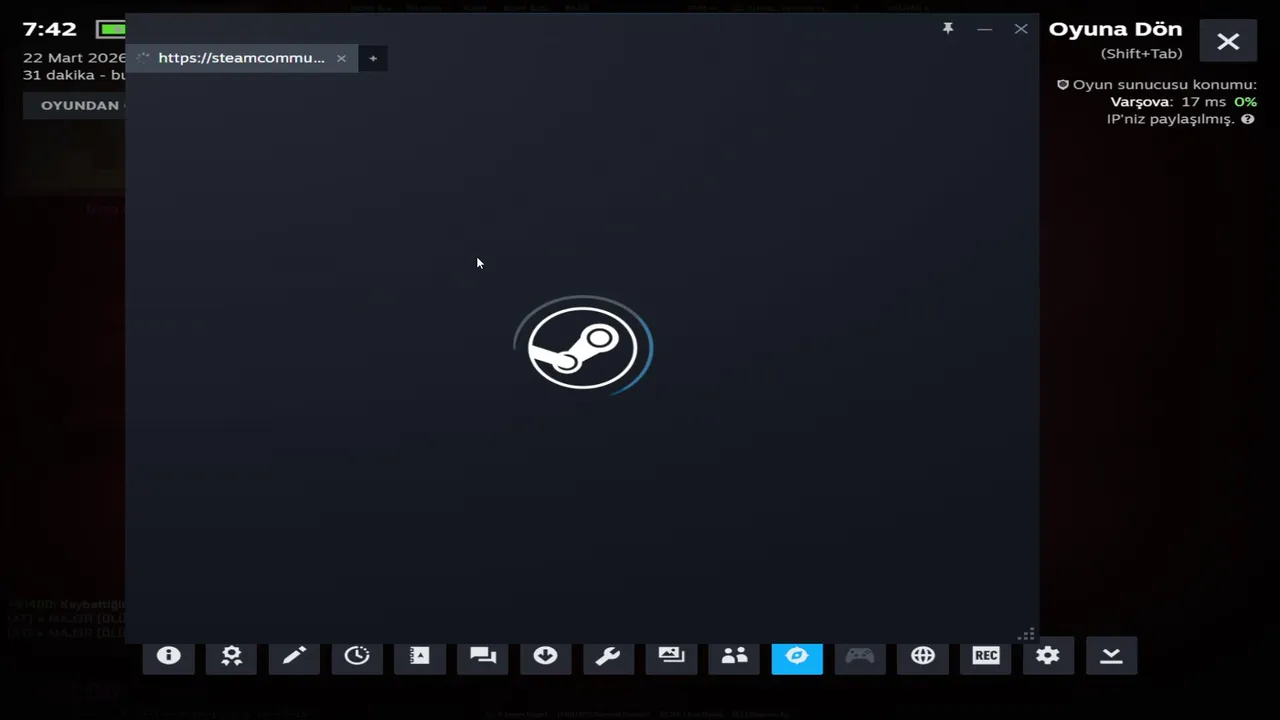This screenshot has height=720, width=1280.
Task: Click the help question mark near IP'niz paylaşılmış
Action: 1248,119
